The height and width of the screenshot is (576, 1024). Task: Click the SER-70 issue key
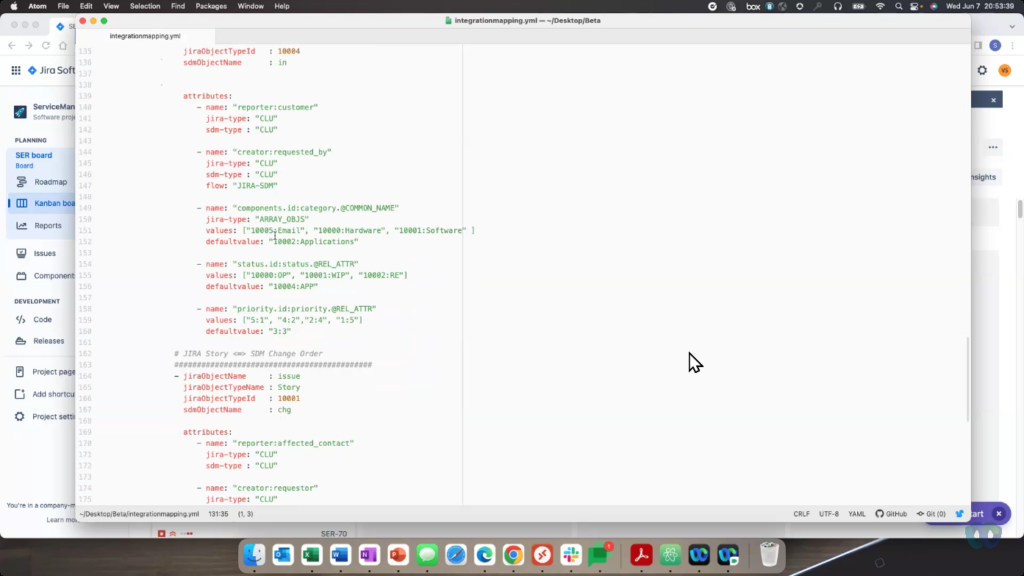tap(334, 534)
